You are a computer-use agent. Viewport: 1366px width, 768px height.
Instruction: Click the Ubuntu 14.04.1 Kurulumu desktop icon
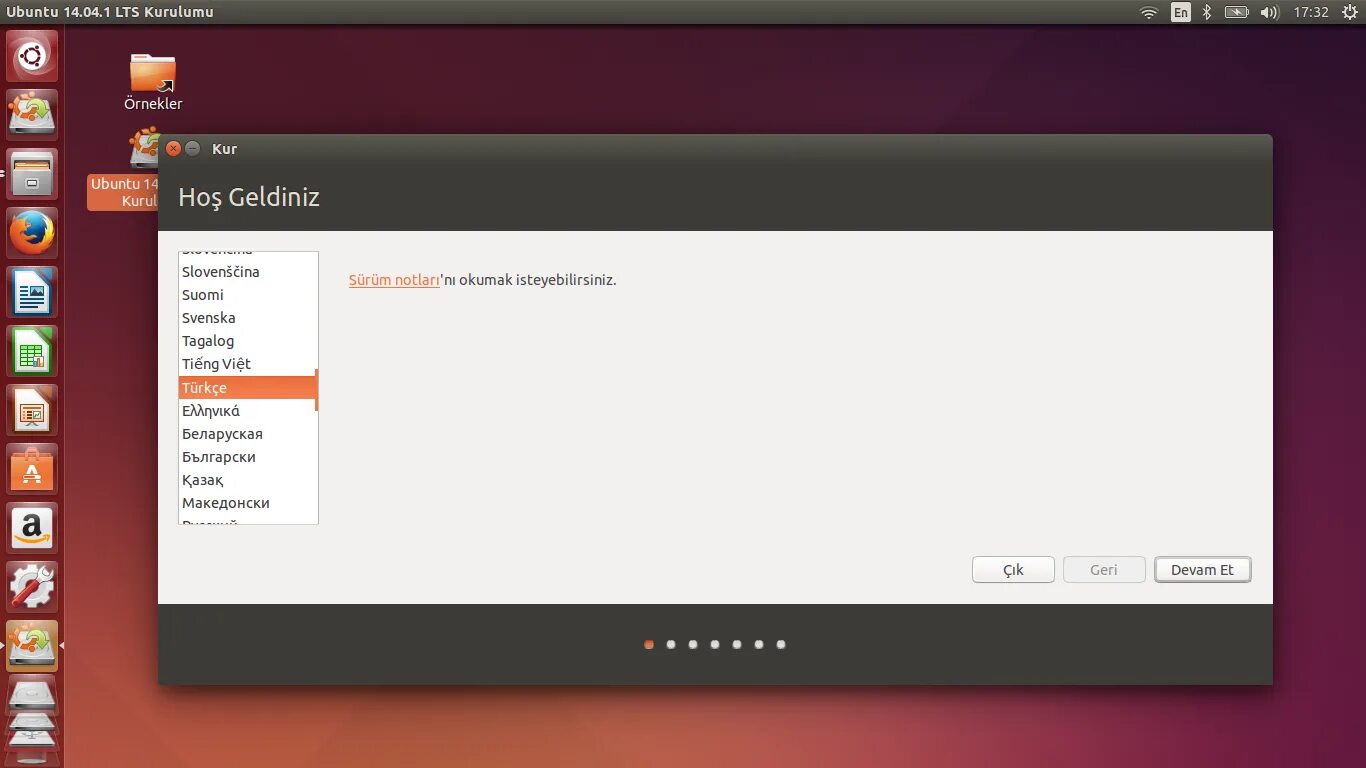click(x=124, y=170)
